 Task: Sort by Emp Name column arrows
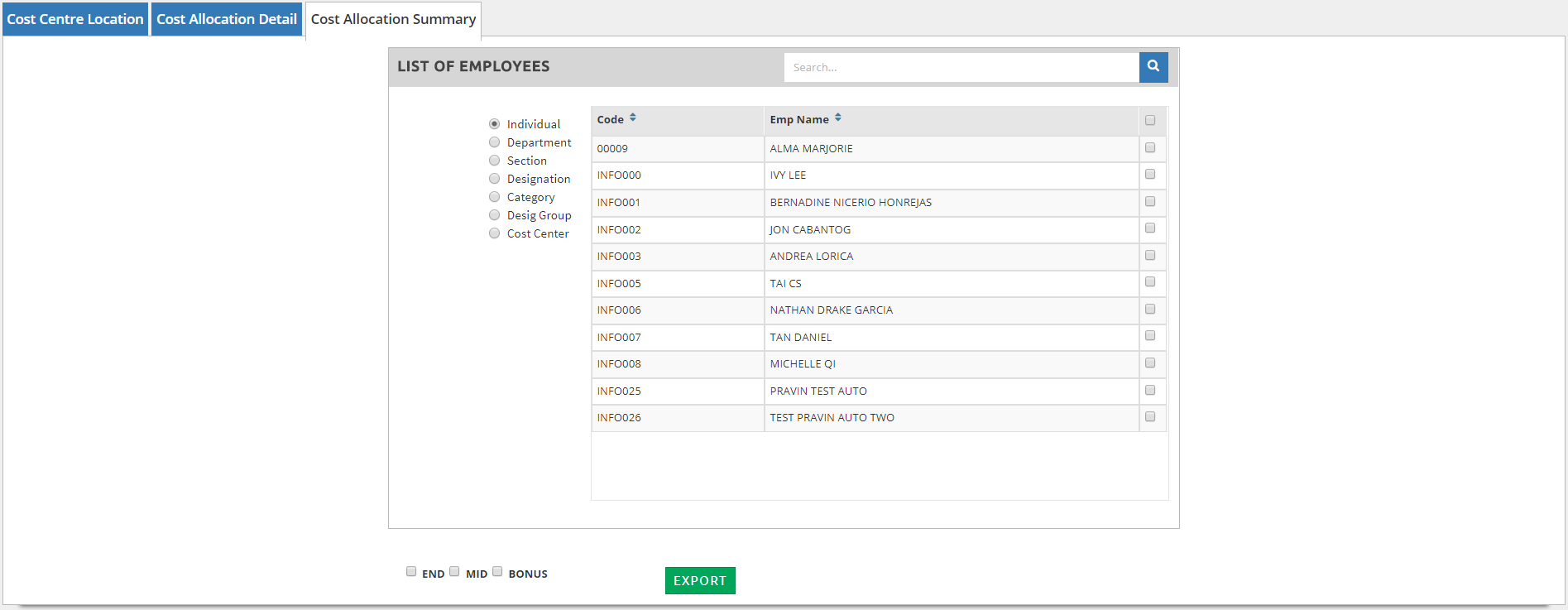[x=837, y=118]
